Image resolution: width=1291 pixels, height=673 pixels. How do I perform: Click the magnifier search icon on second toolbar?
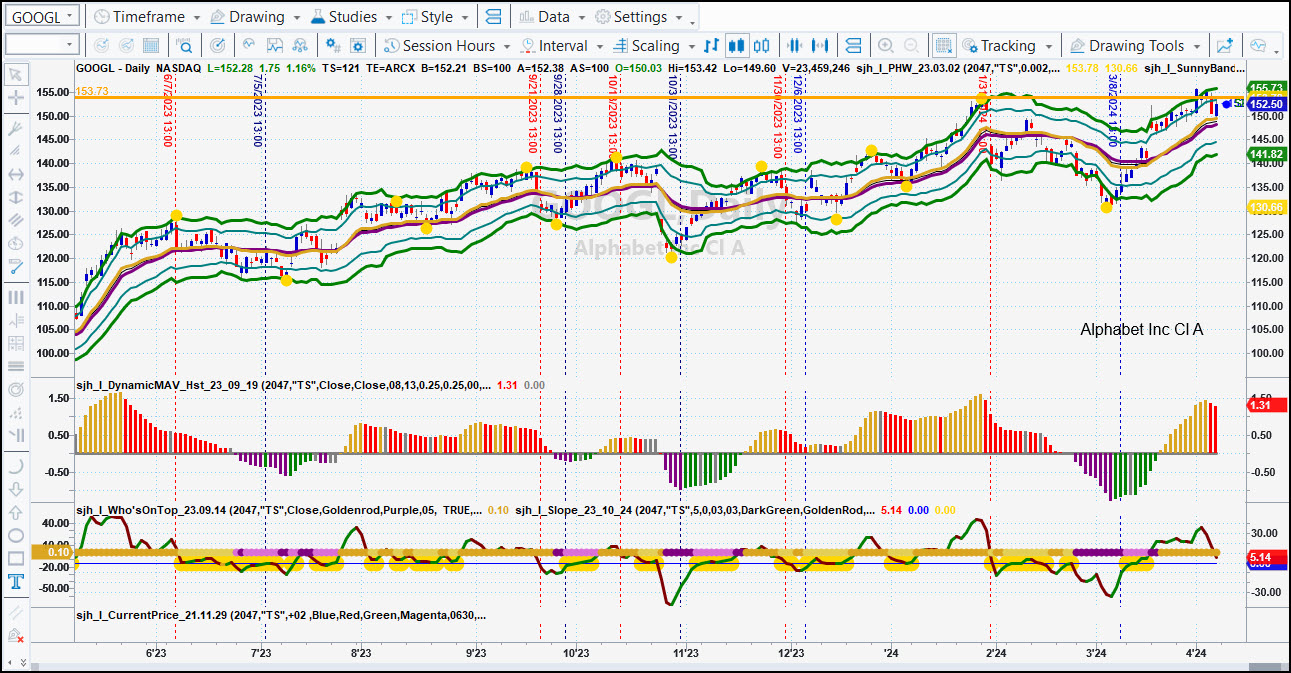point(185,45)
